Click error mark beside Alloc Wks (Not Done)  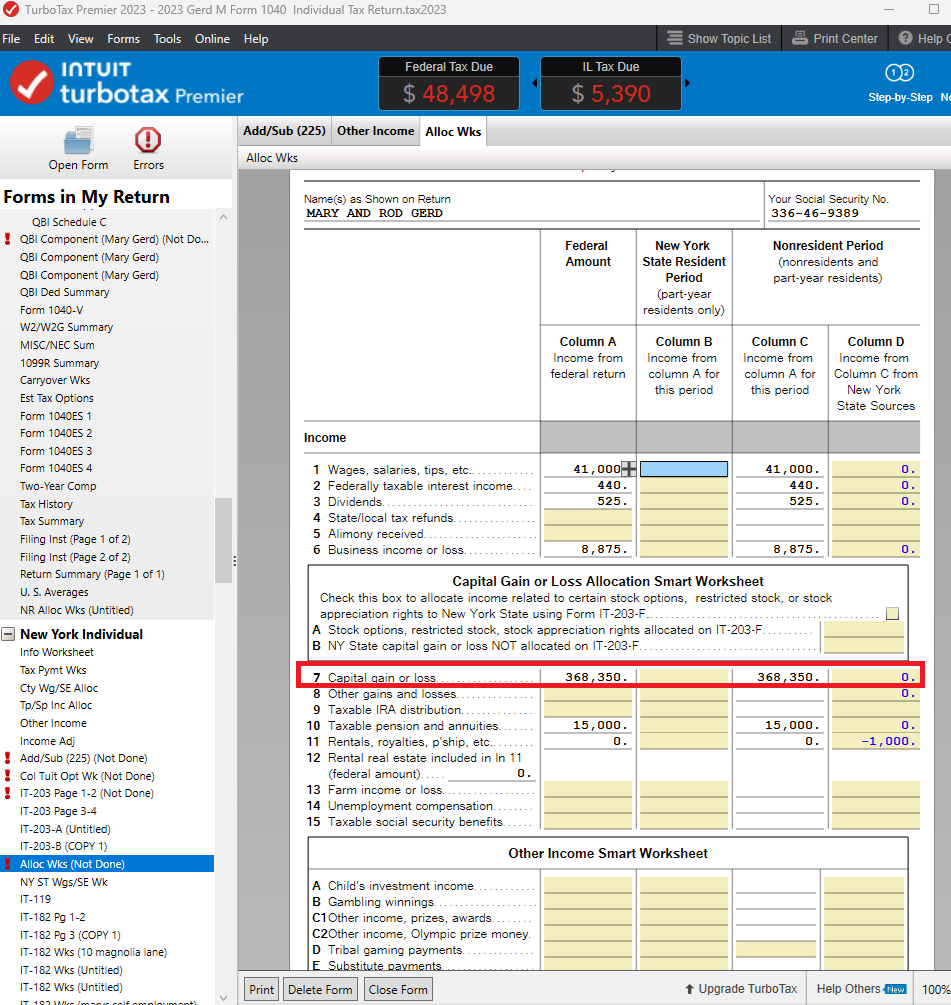8,864
